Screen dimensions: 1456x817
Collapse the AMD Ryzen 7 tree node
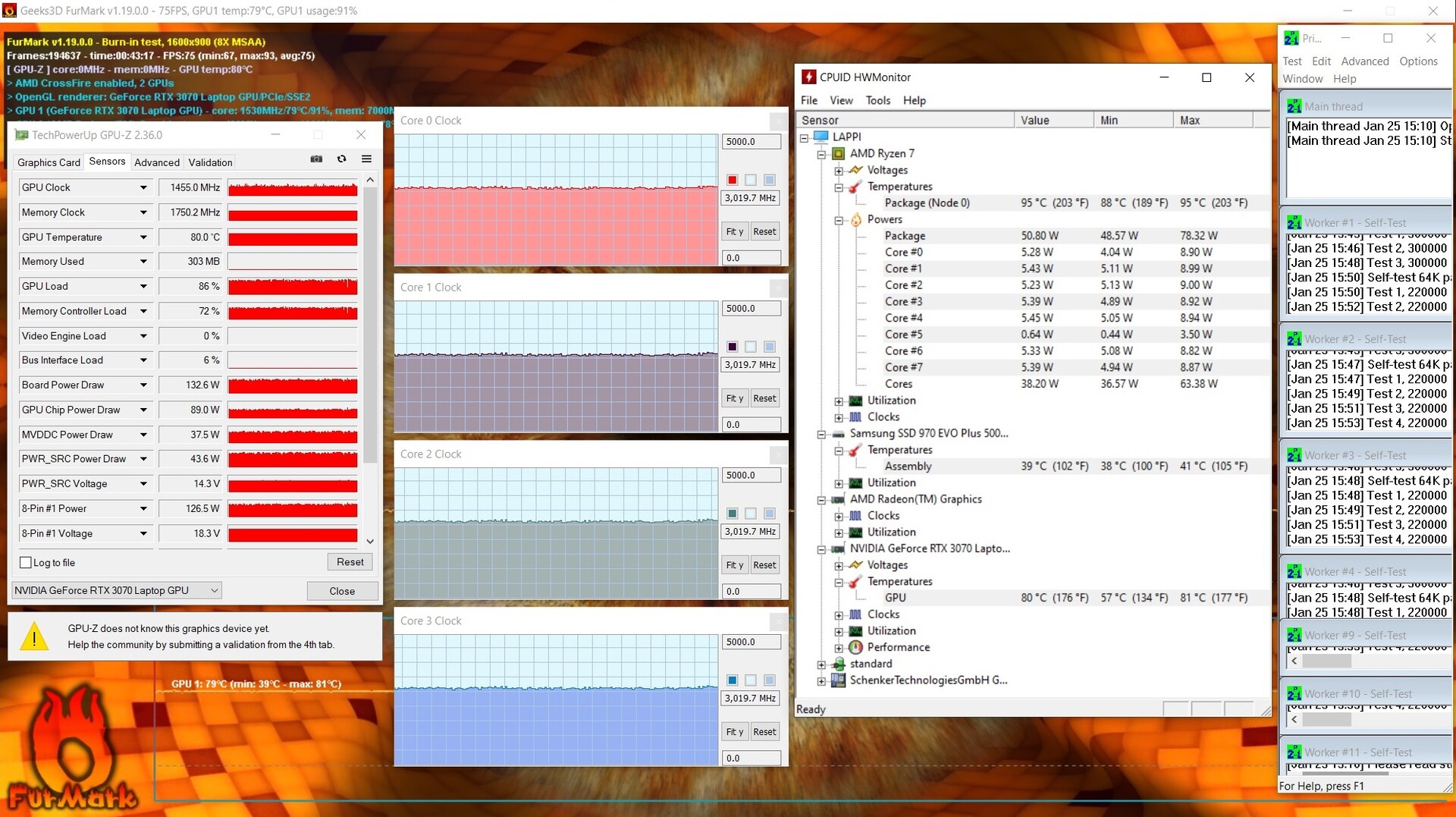tap(821, 154)
